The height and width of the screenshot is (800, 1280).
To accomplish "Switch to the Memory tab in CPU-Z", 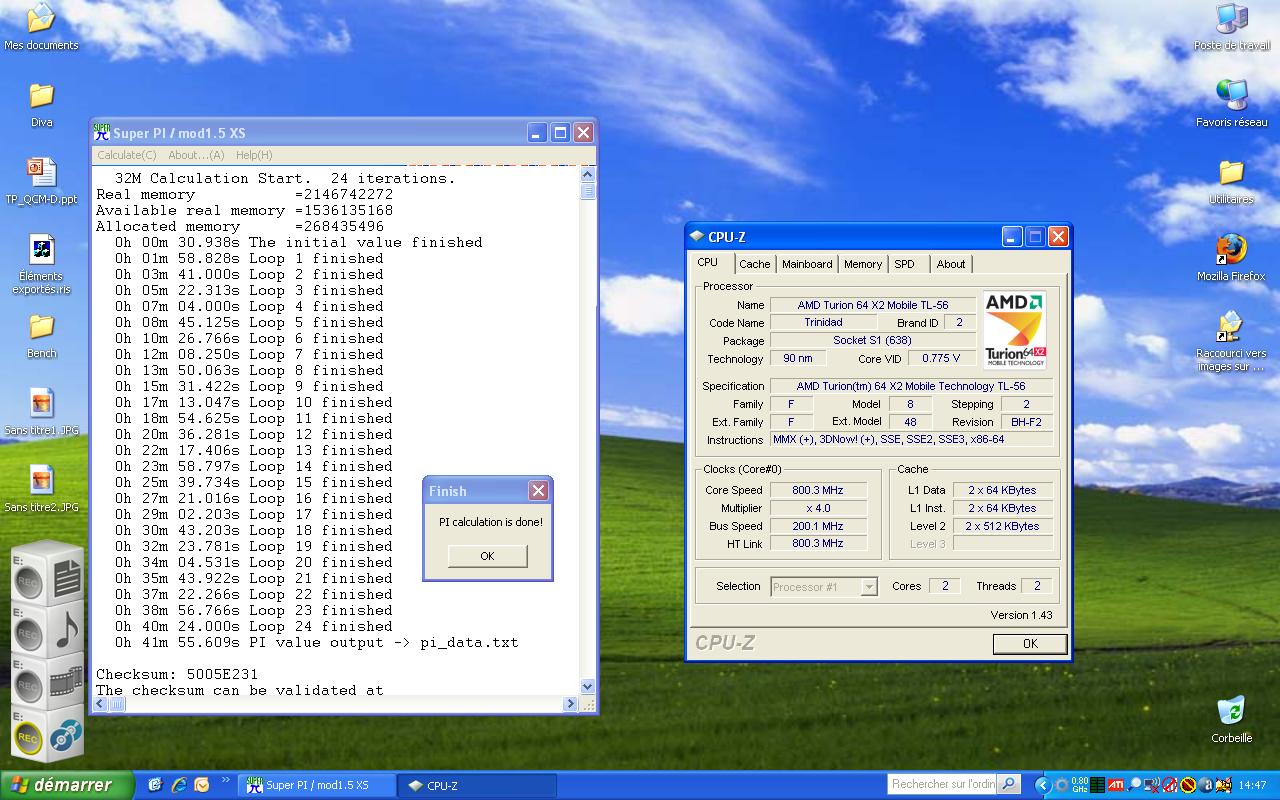I will point(863,264).
